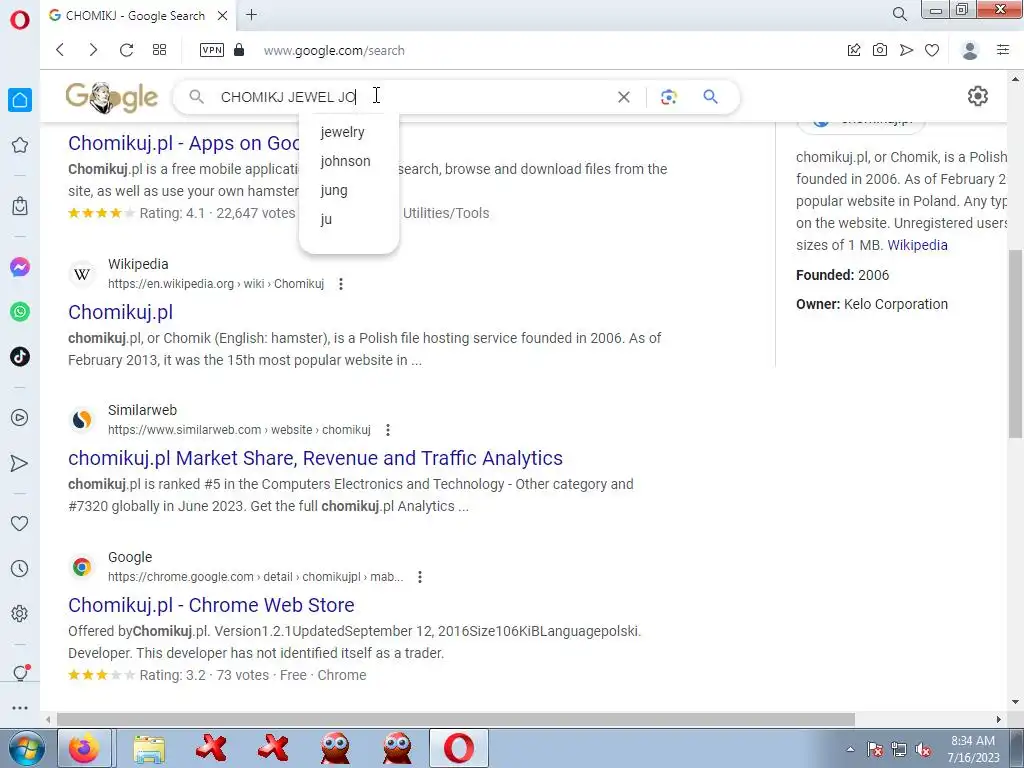
Task: Open the Opera main menu logo
Action: (20, 20)
